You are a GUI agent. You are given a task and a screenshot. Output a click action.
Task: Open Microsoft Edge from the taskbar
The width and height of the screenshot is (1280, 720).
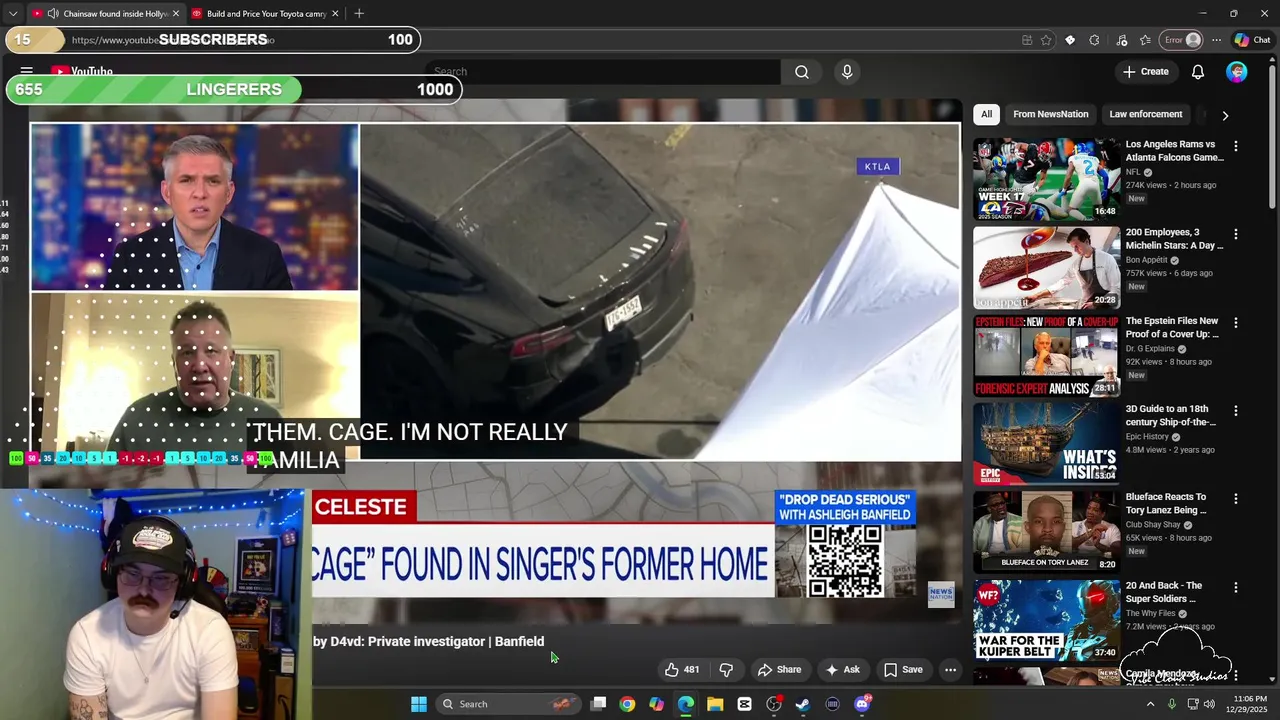click(686, 704)
